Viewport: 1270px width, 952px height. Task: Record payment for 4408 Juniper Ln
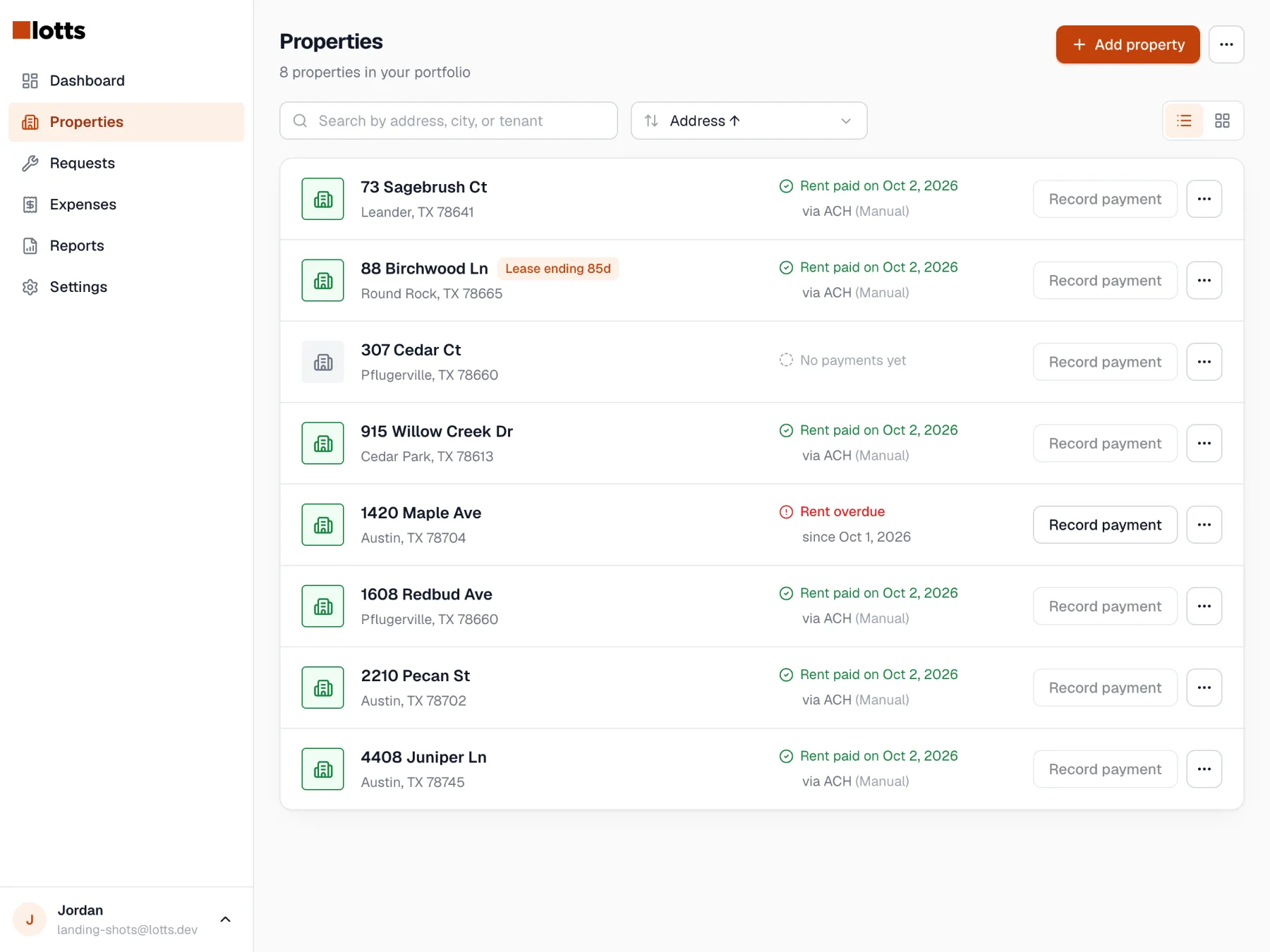point(1105,769)
